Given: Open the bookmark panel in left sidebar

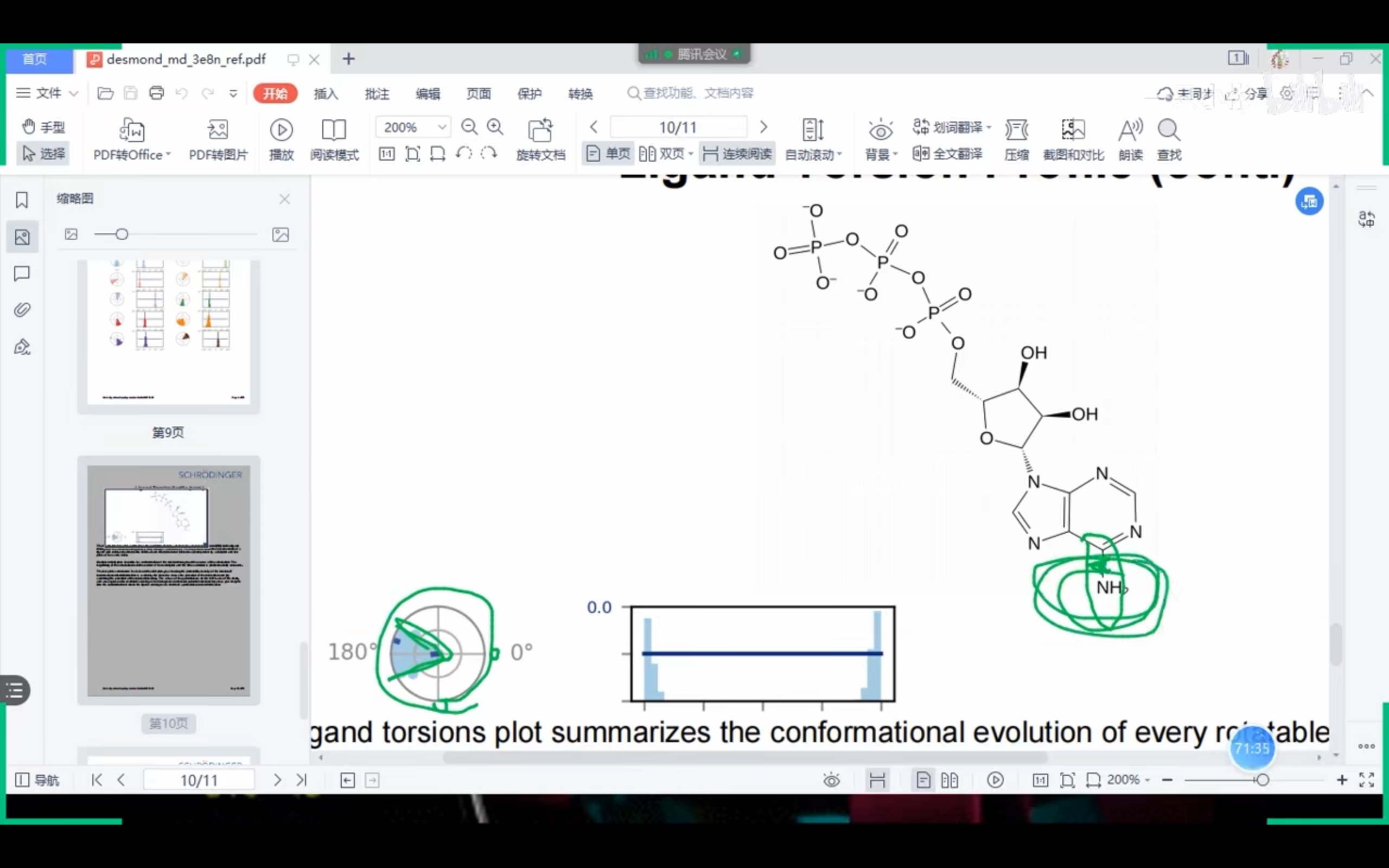Looking at the screenshot, I should coord(22,200).
